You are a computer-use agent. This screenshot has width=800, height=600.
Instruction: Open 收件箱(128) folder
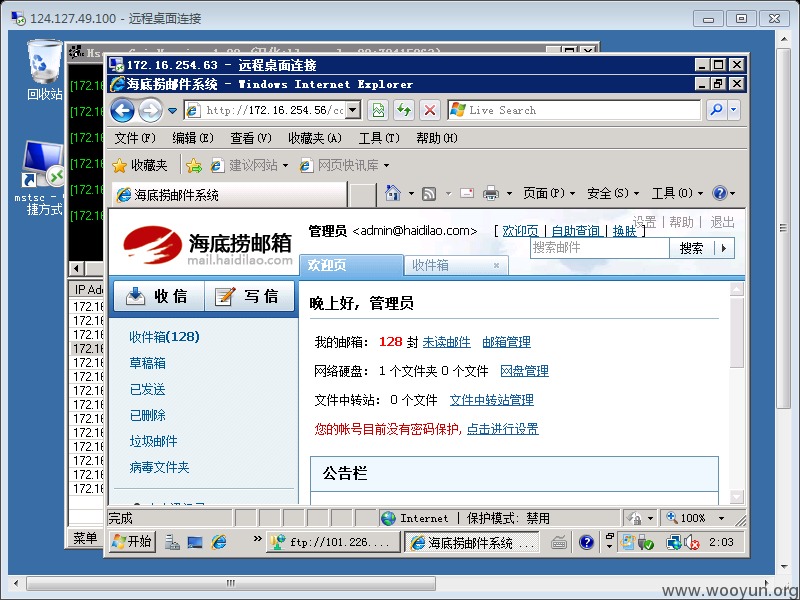[x=164, y=337]
